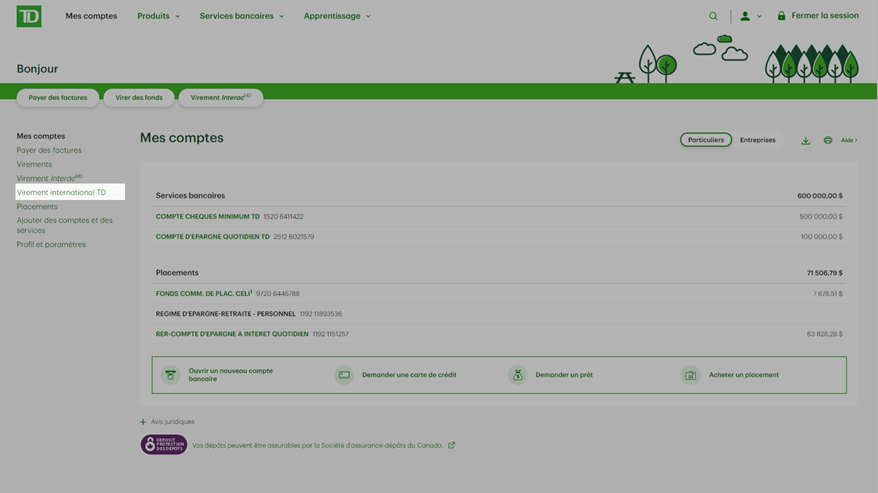878x493 pixels.
Task: Click deposit insurance notice text
Action: tap(317, 445)
